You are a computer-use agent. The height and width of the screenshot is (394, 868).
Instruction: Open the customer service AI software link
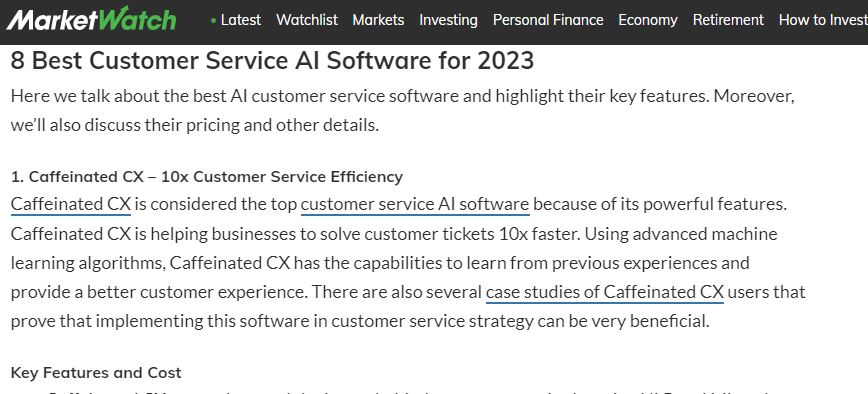click(x=415, y=204)
